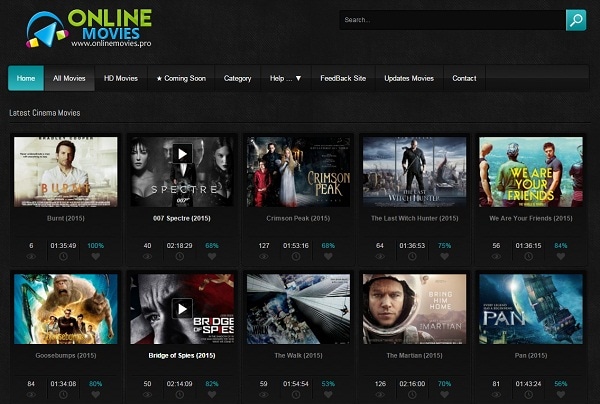Click the eye views icon under Crimson Peak

tap(264, 257)
